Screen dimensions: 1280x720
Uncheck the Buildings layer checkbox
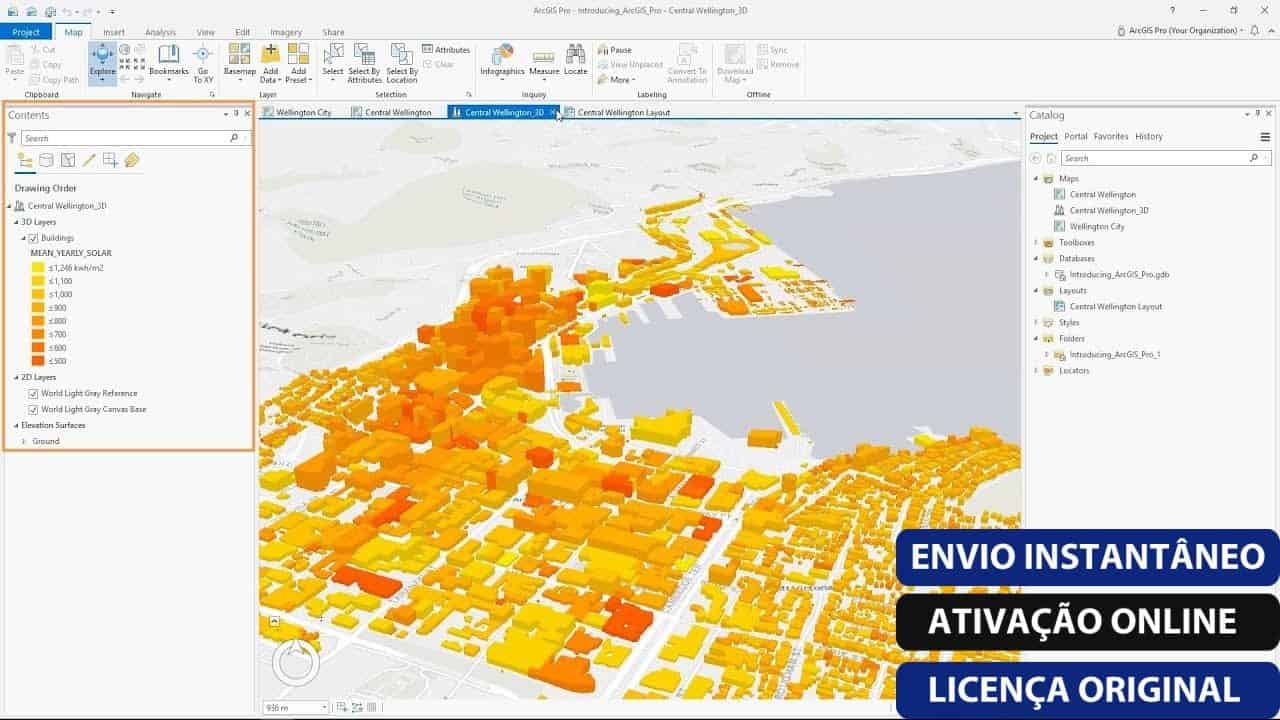(x=33, y=238)
